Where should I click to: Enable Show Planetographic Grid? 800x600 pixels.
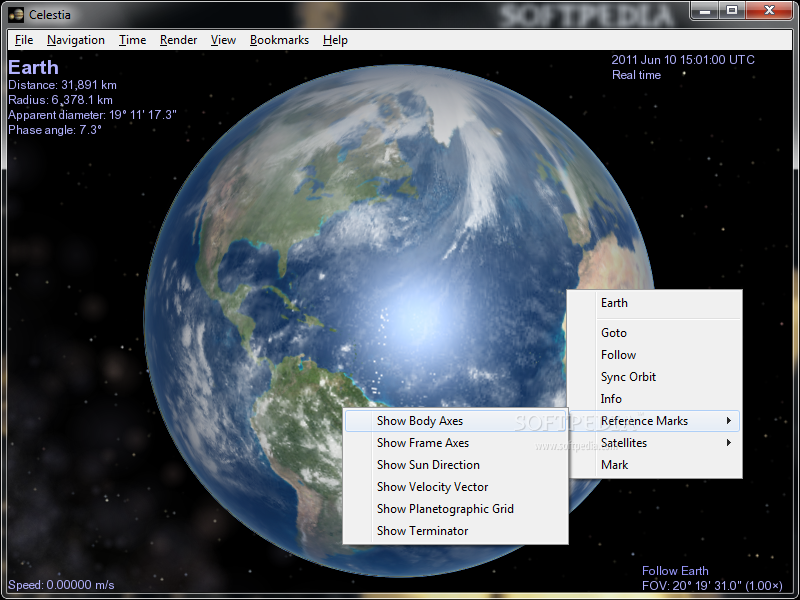456,509
